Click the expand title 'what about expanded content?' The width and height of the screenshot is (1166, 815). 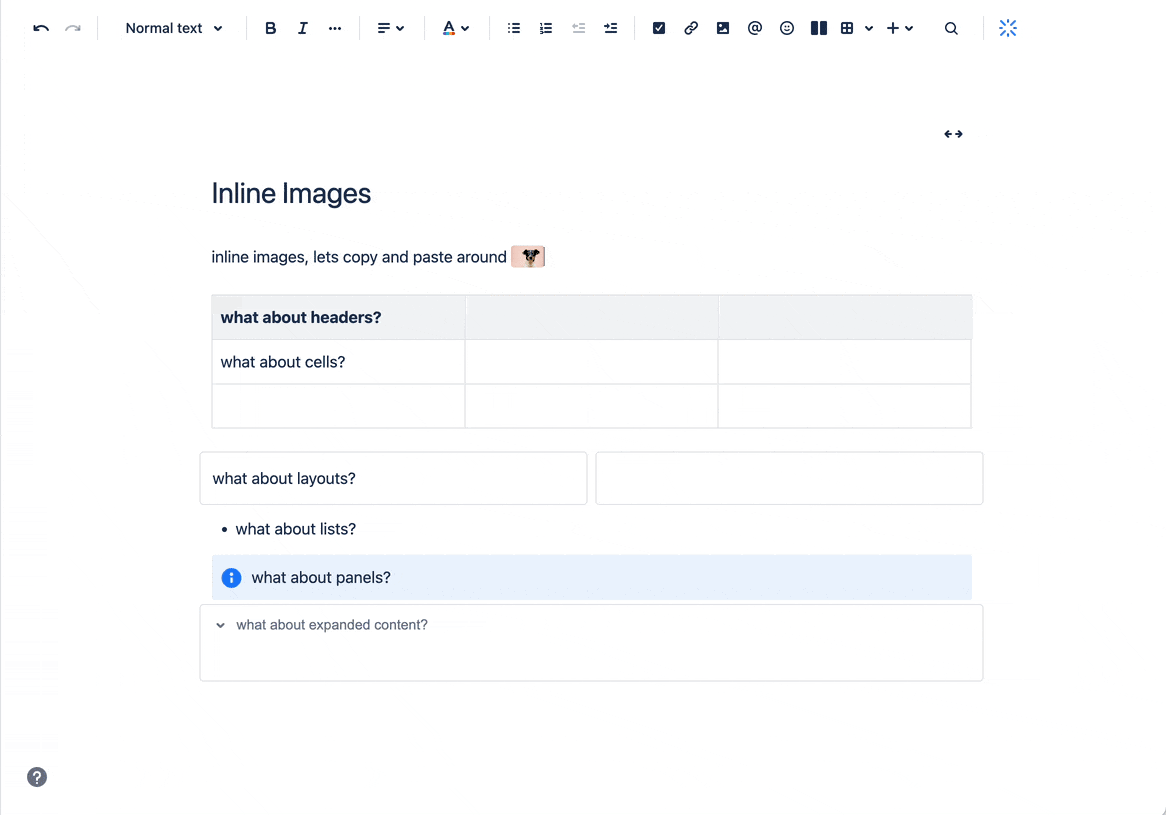(x=332, y=625)
